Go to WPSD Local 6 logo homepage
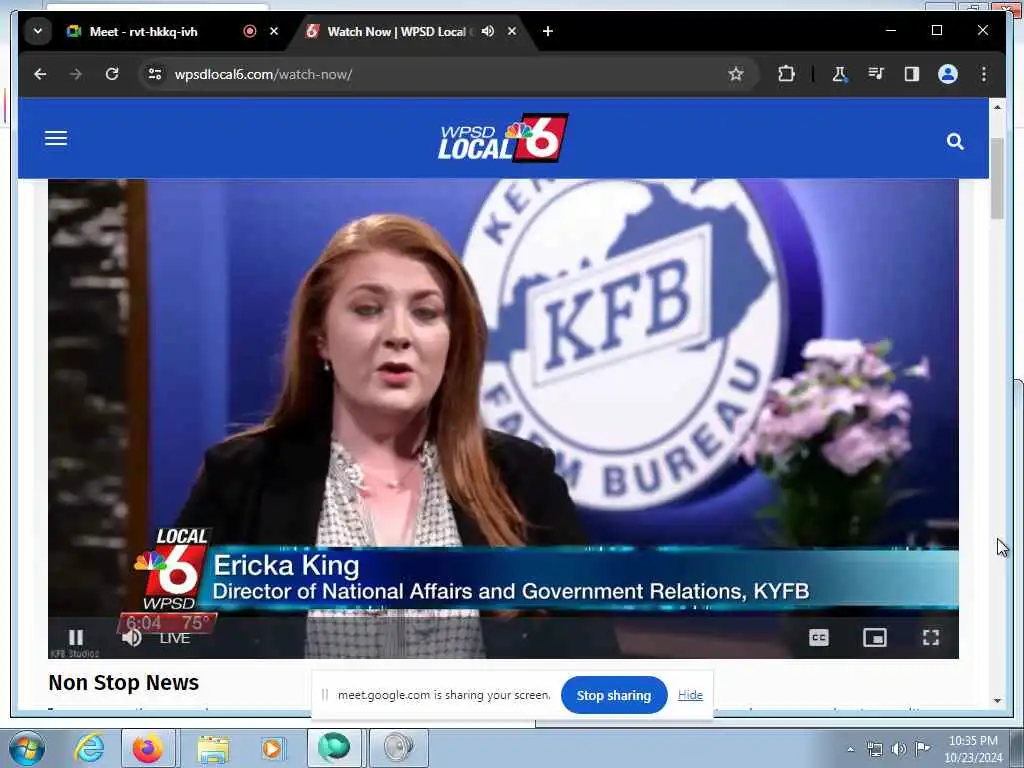1024x768 pixels. 502,138
